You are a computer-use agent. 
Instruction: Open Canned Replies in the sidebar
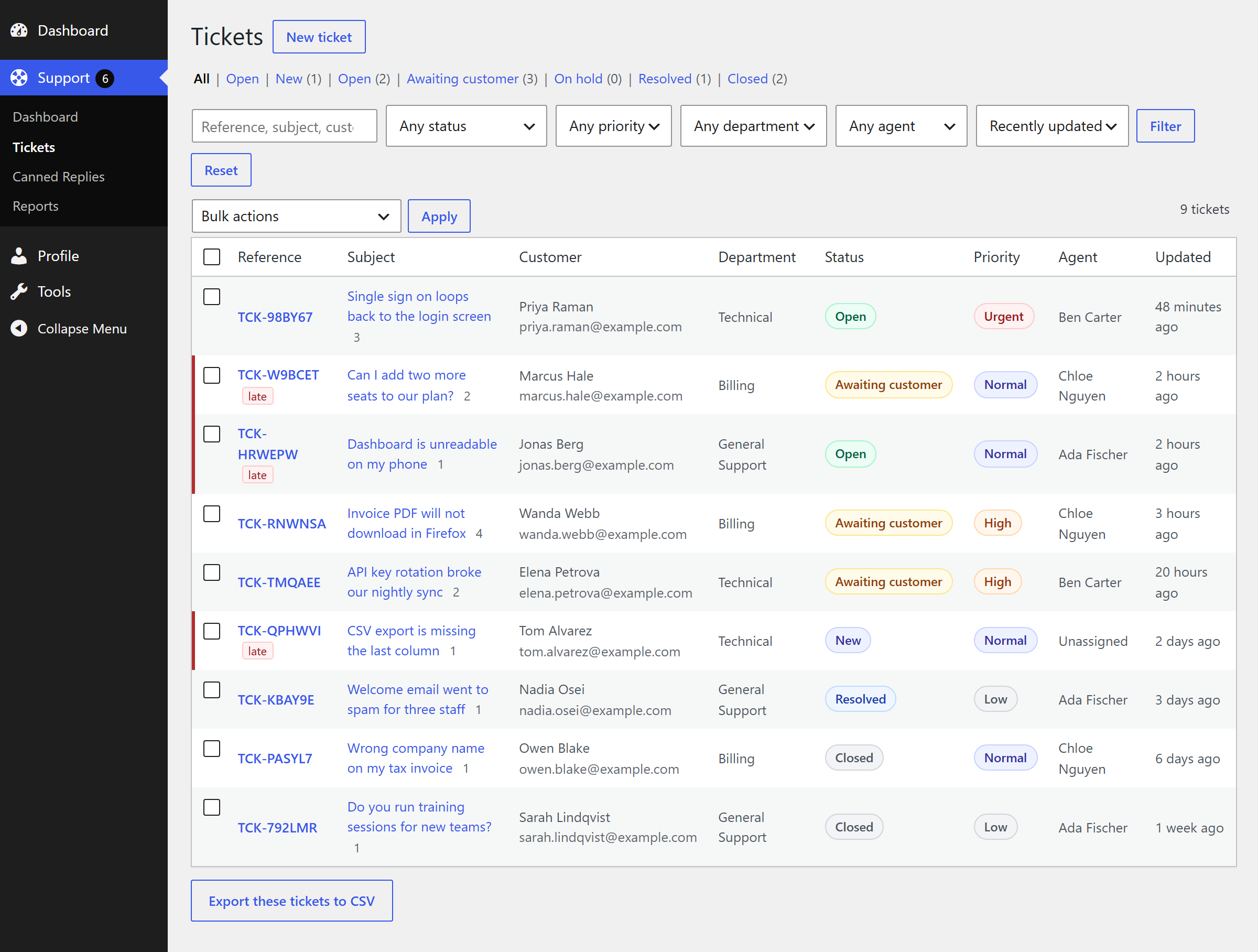(x=59, y=177)
